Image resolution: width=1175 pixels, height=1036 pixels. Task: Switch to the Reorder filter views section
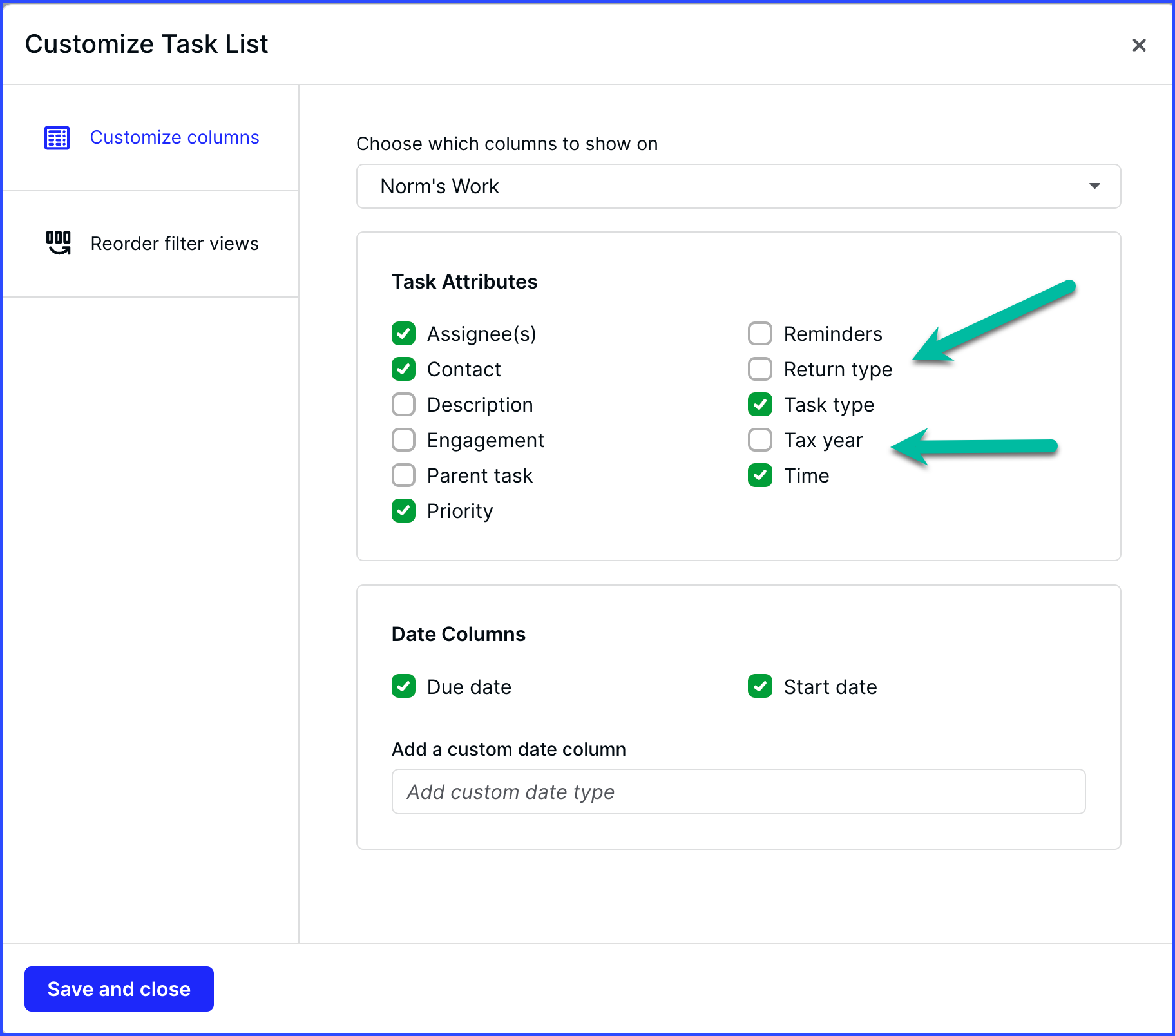tap(175, 243)
